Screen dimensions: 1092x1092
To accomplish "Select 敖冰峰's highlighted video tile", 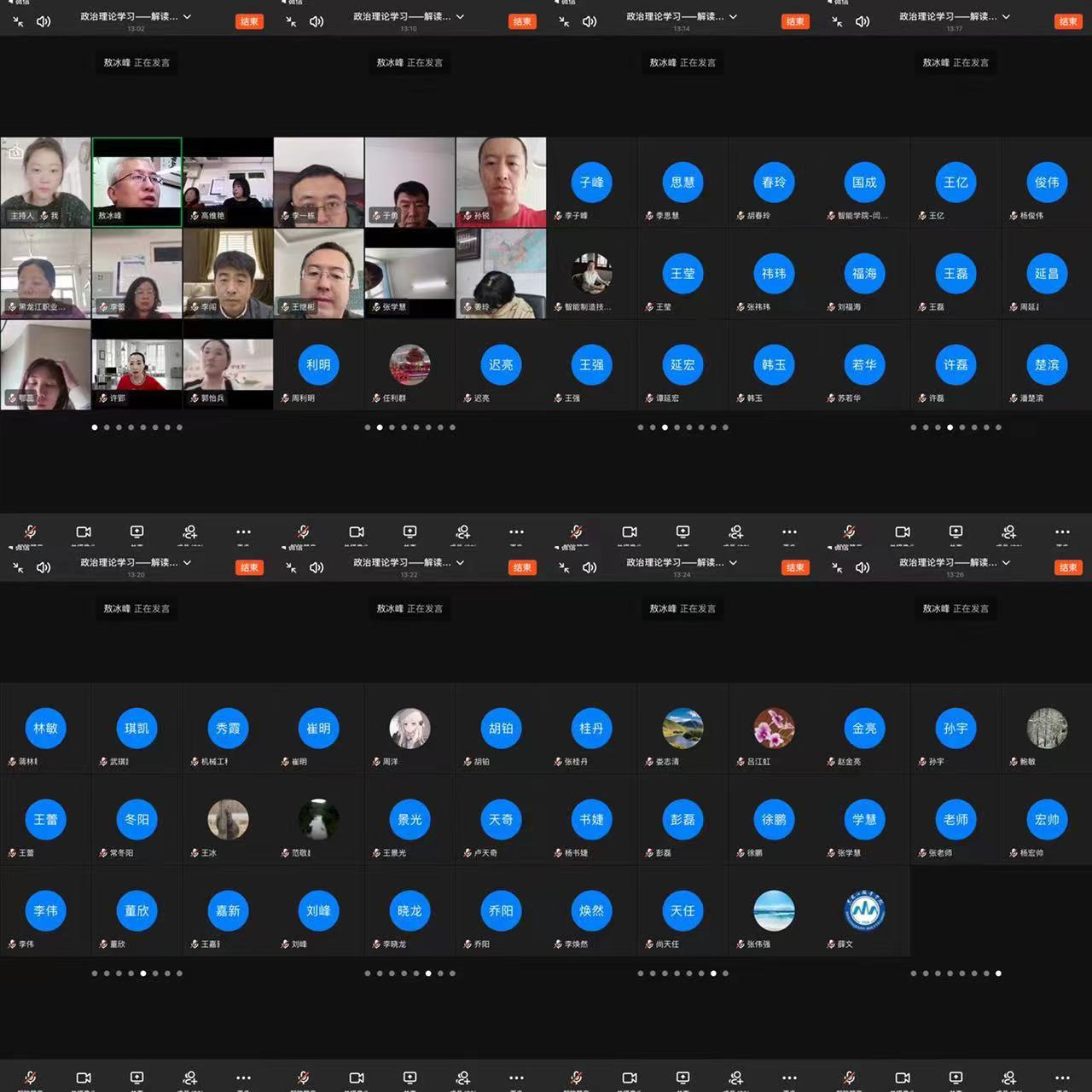I will tap(136, 181).
